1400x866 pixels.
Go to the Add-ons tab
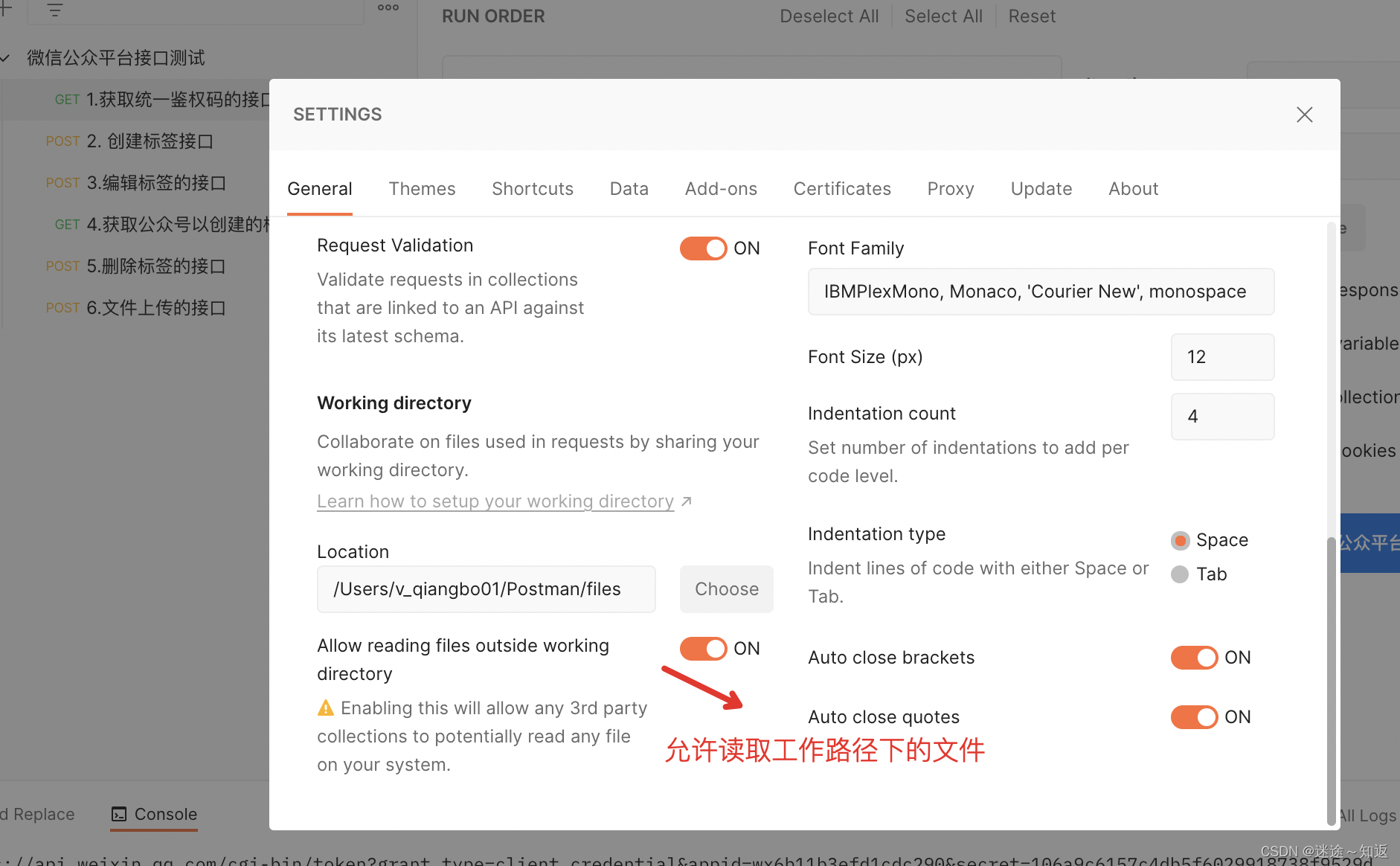(721, 189)
